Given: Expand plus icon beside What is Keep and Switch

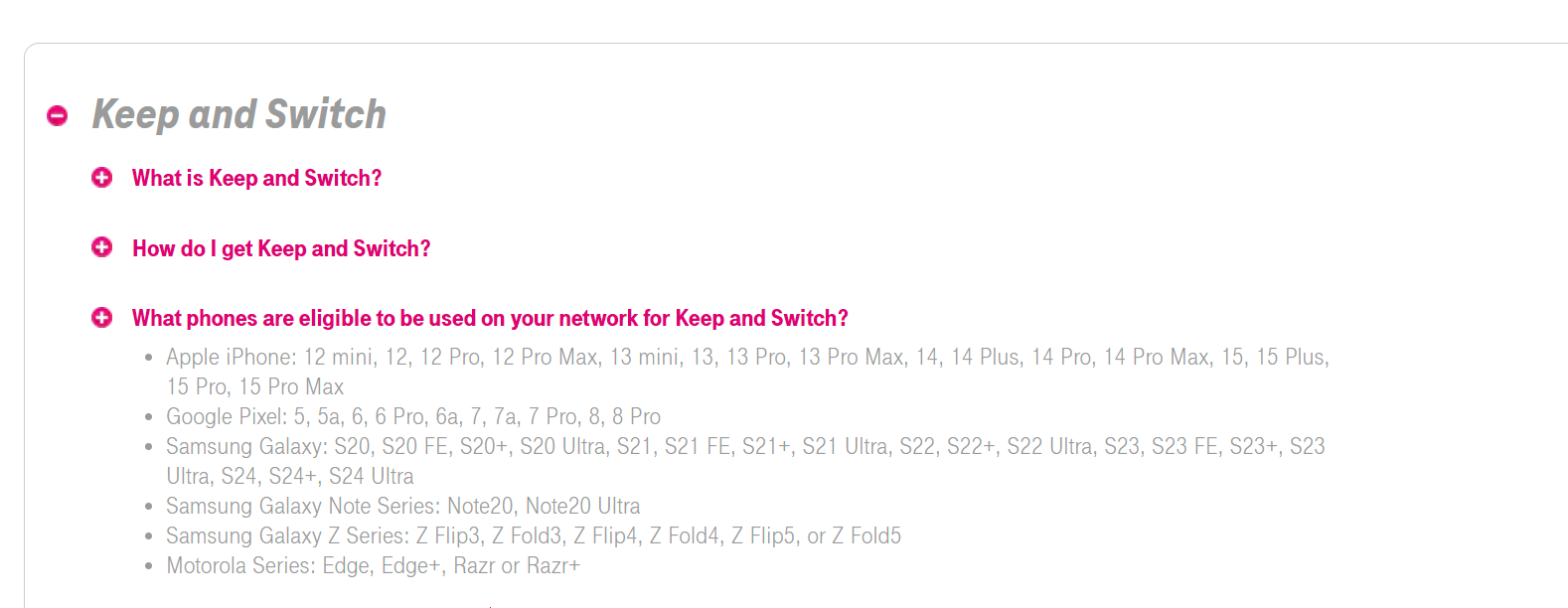Looking at the screenshot, I should point(101,177).
